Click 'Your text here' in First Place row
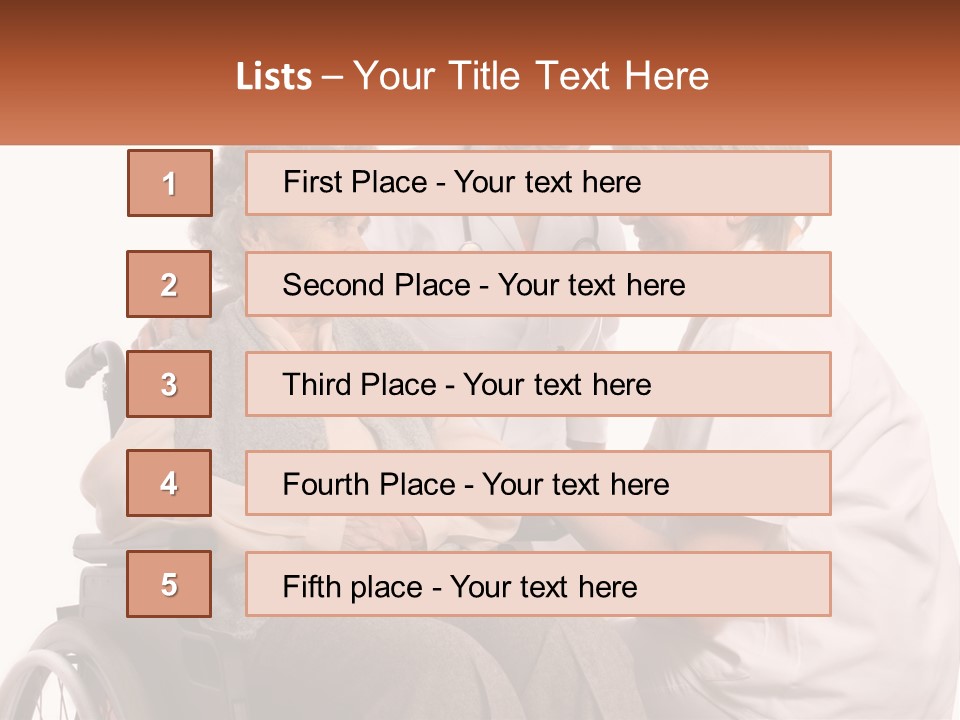Image resolution: width=960 pixels, height=720 pixels. click(547, 182)
